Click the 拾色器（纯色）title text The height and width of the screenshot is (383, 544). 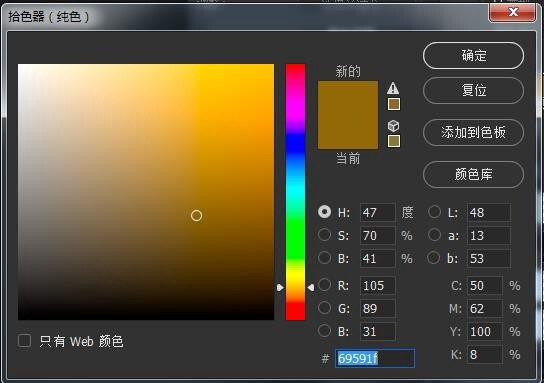49,17
